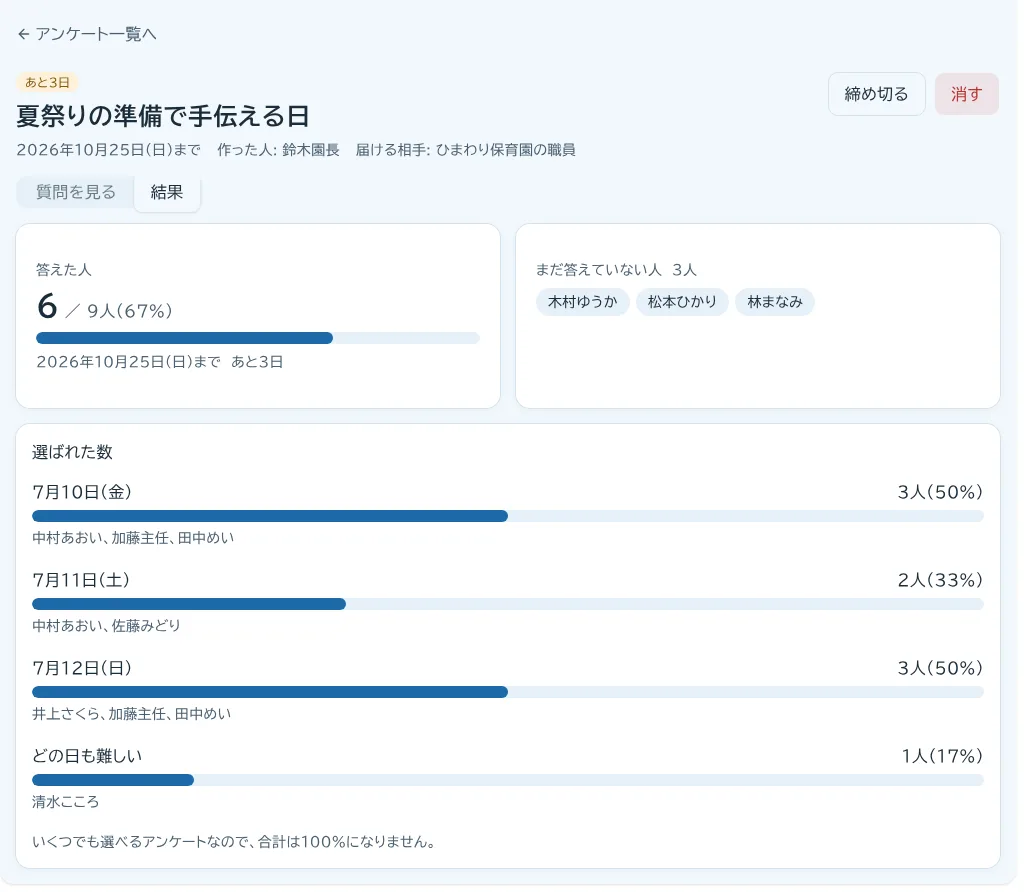This screenshot has height=892, width=1024.
Task: Click the 中村あおい、佐藤みどり names line
Action: 106,626
